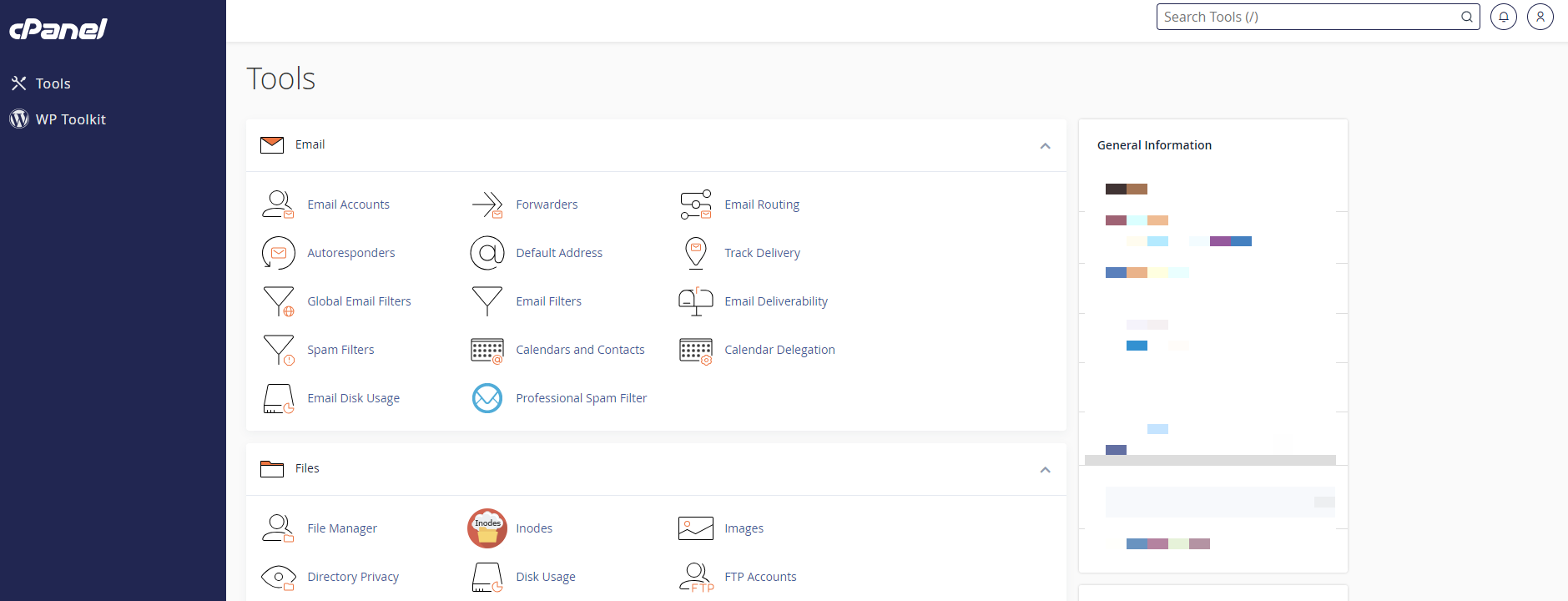The height and width of the screenshot is (601, 1568).
Task: Open the Email Disk Usage link
Action: 353,398
